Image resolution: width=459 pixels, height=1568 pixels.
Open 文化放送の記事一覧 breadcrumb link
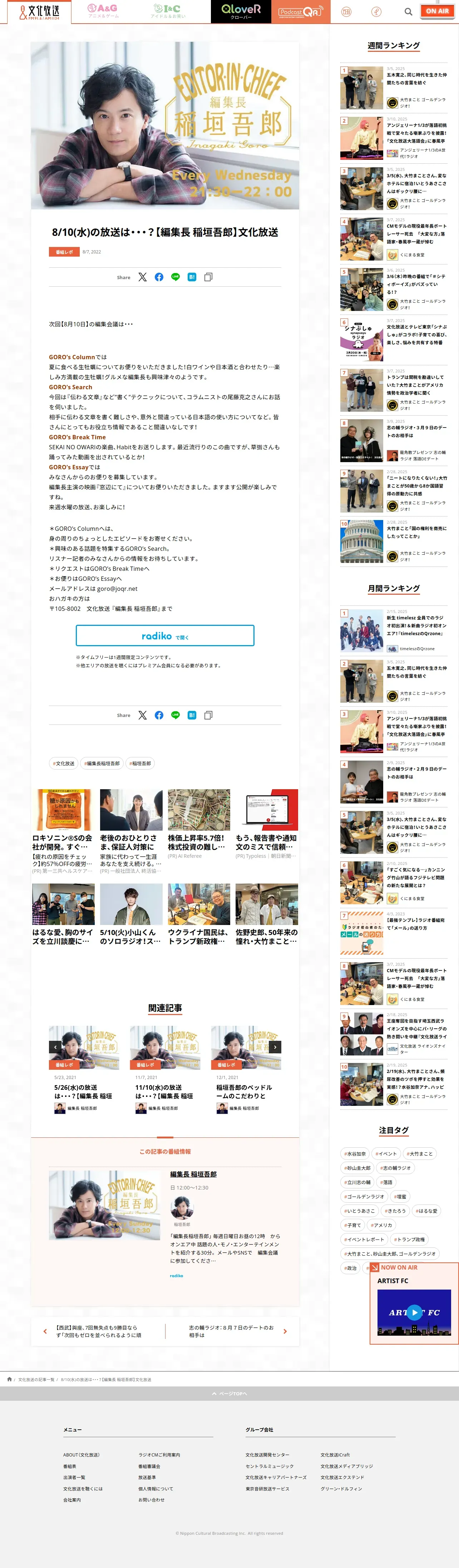(x=36, y=1379)
